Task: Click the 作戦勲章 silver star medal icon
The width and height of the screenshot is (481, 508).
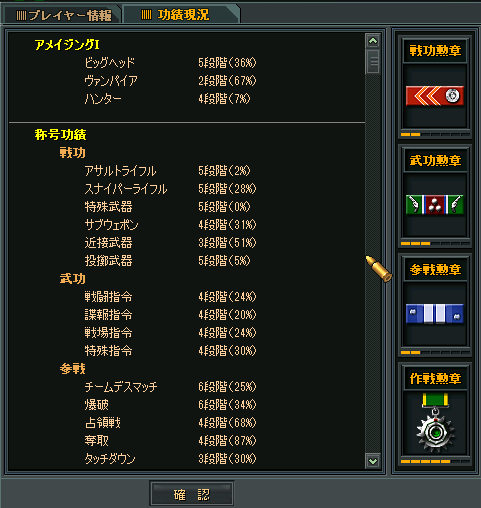Action: 435,422
